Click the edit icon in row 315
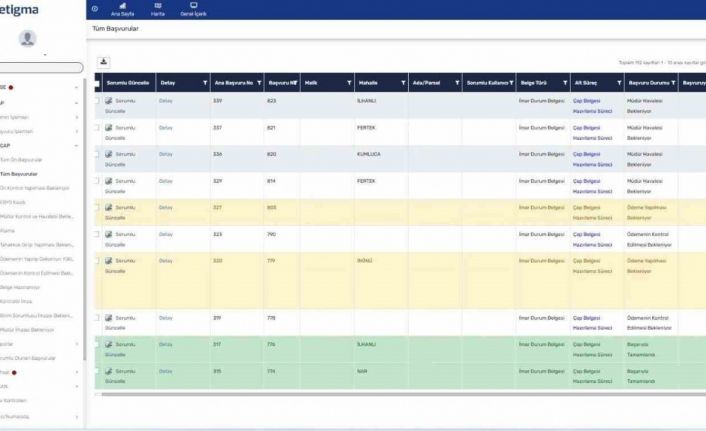 pyautogui.click(x=110, y=371)
